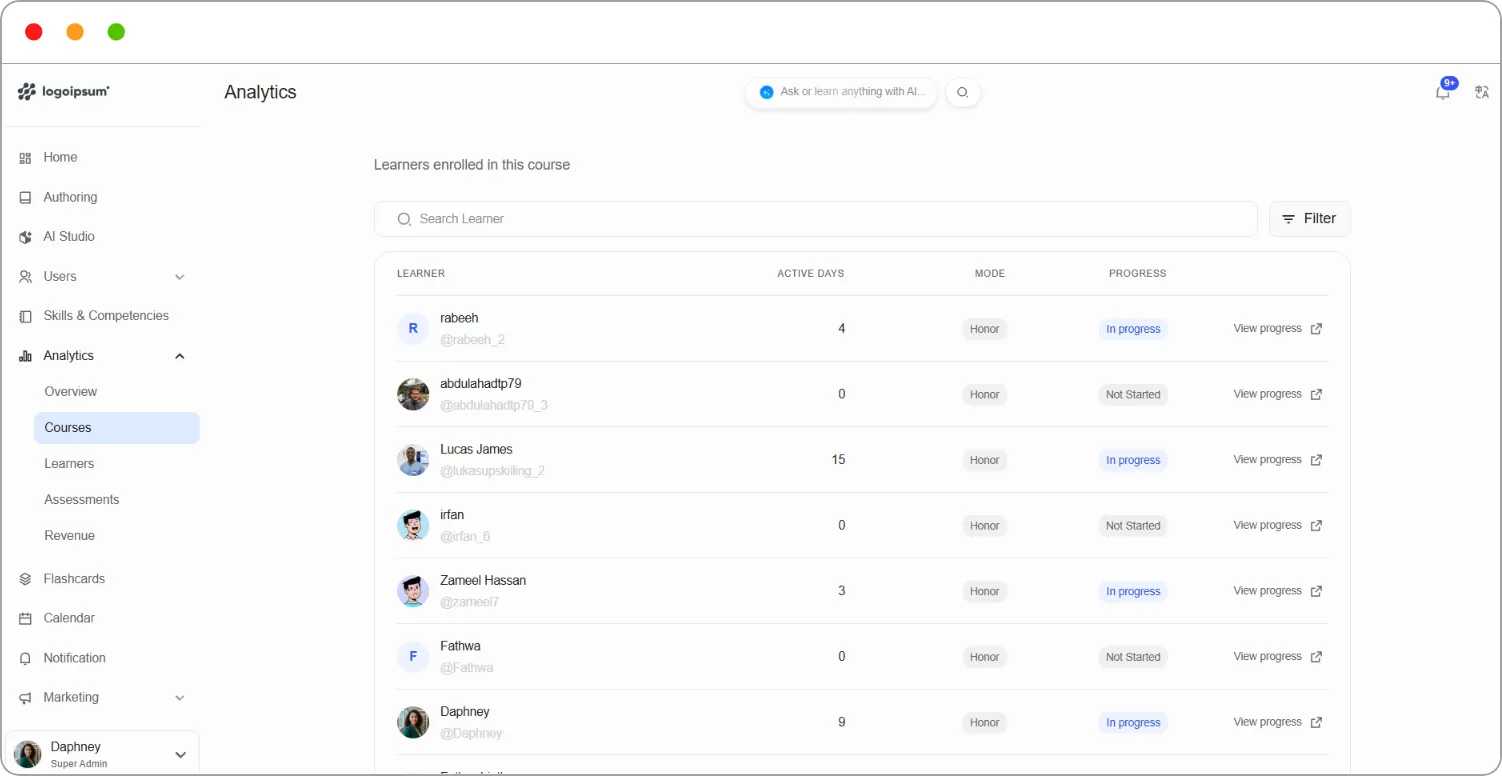This screenshot has width=1502, height=776.
Task: Go to Learners analytics page
Action: pos(69,464)
